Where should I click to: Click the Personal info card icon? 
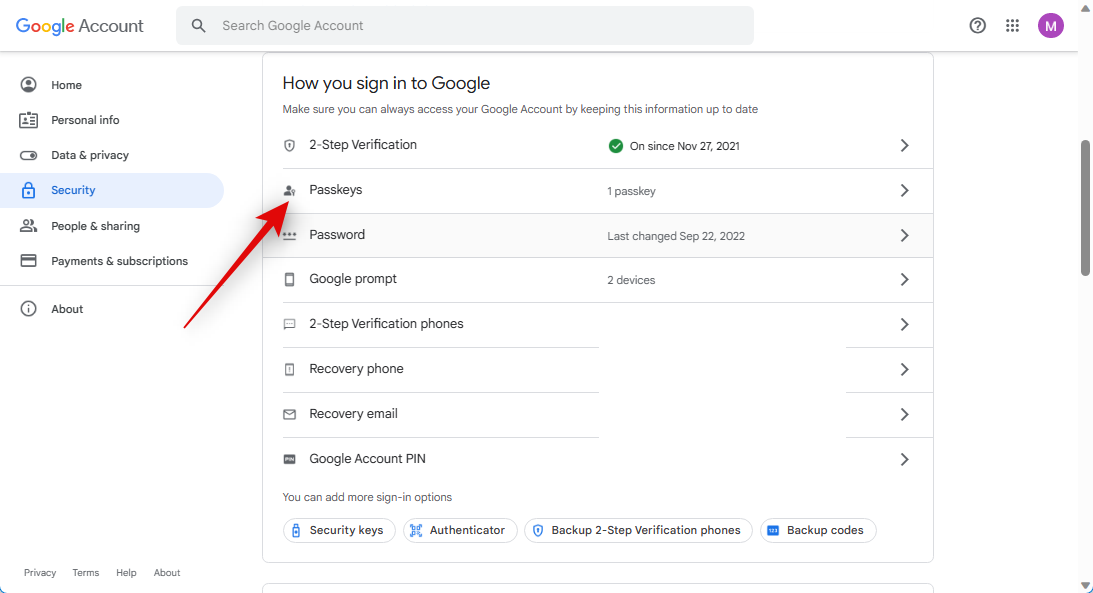[x=29, y=120]
